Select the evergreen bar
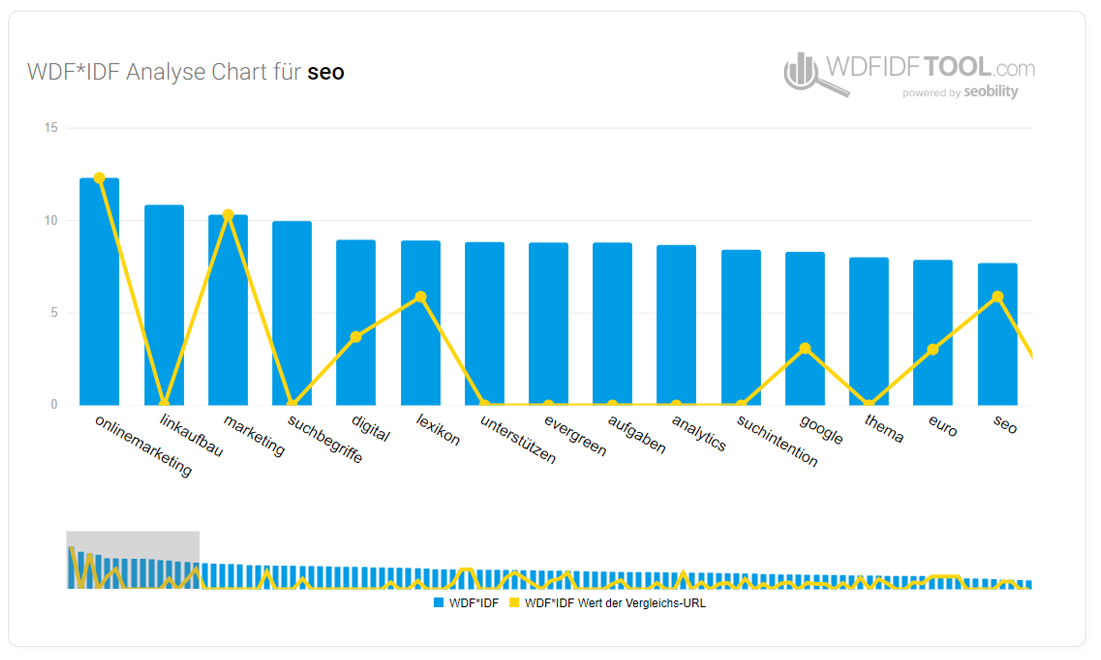 point(548,324)
